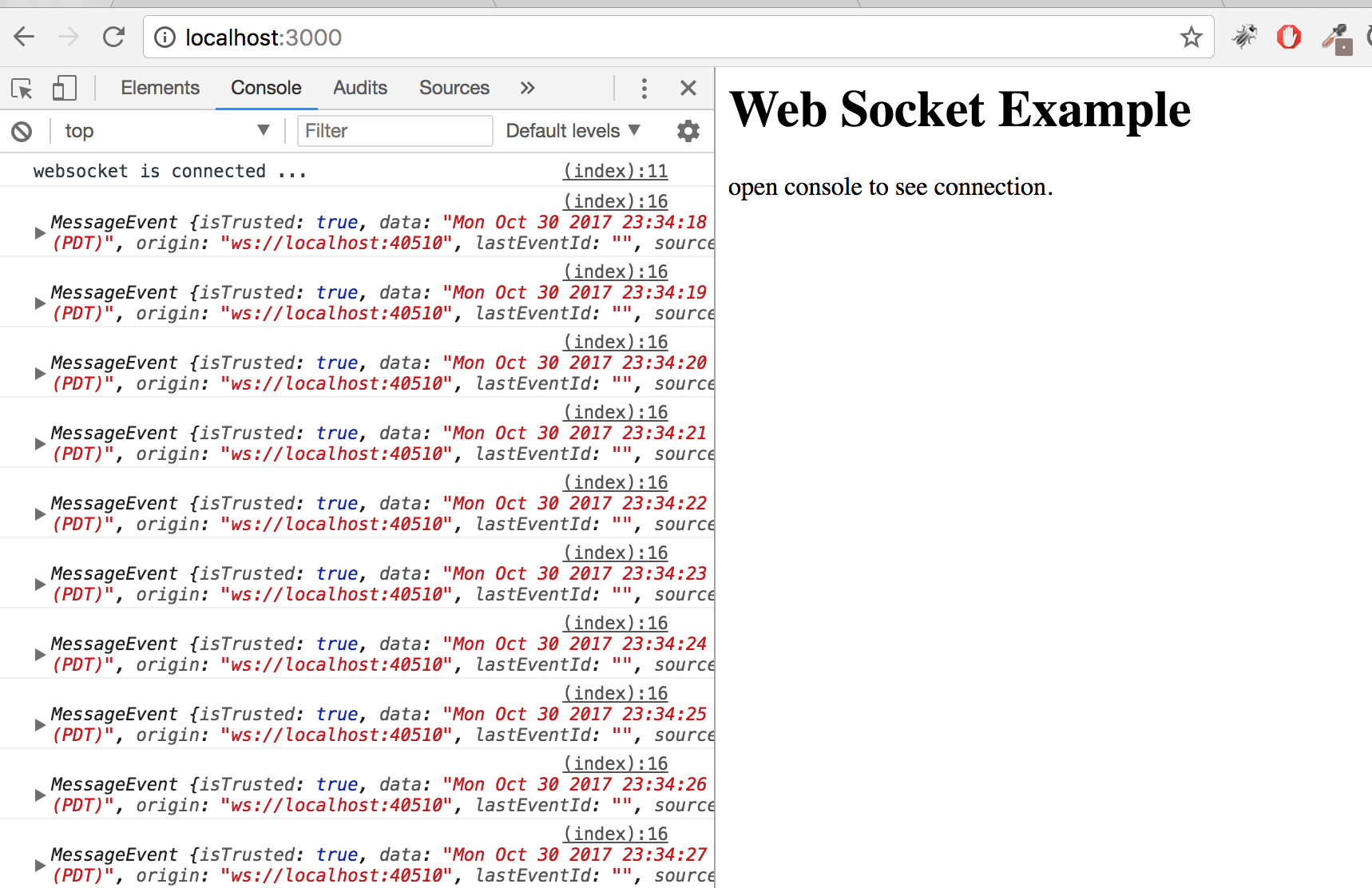Follow the (index):11 source link
Viewport: 1372px width, 888px height.
(614, 170)
